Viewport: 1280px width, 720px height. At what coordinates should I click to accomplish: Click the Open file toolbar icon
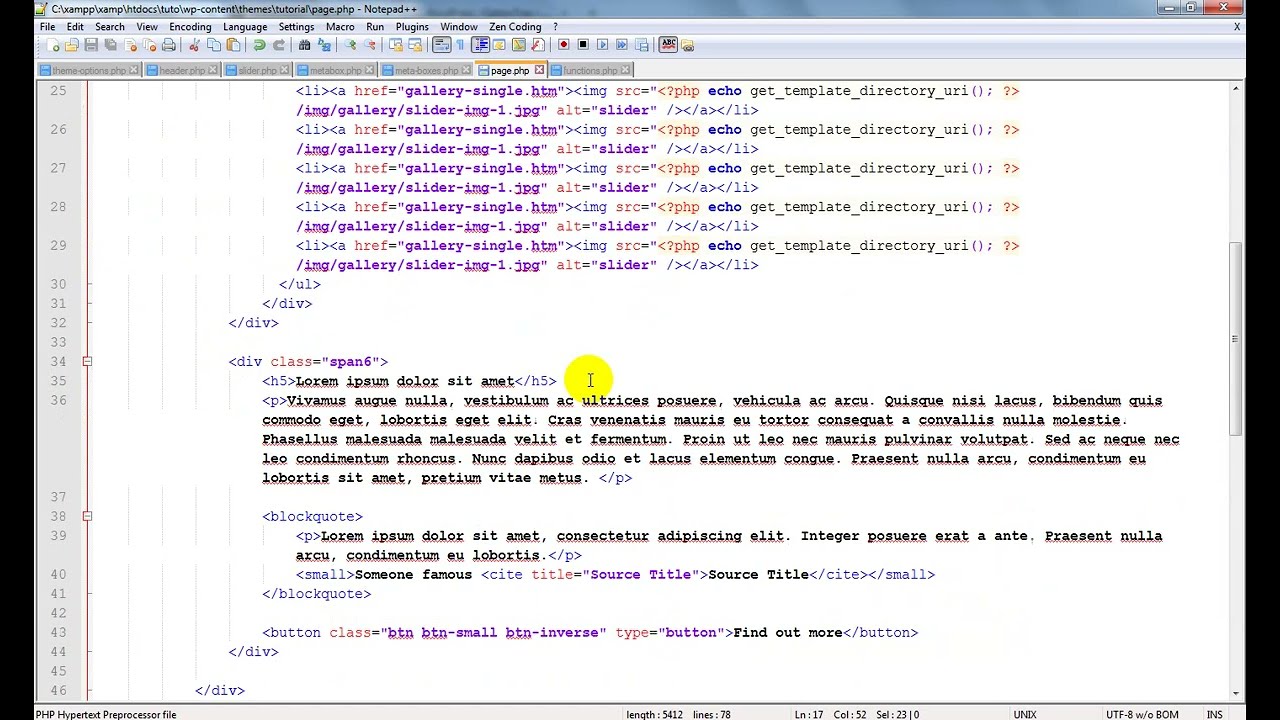[x=72, y=45]
